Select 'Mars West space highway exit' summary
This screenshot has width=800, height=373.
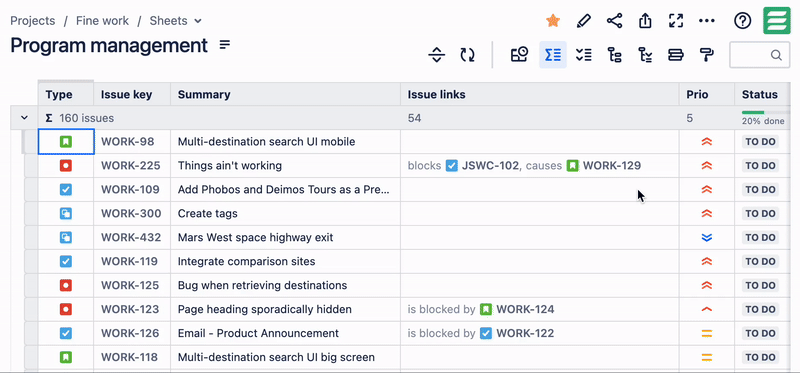256,237
